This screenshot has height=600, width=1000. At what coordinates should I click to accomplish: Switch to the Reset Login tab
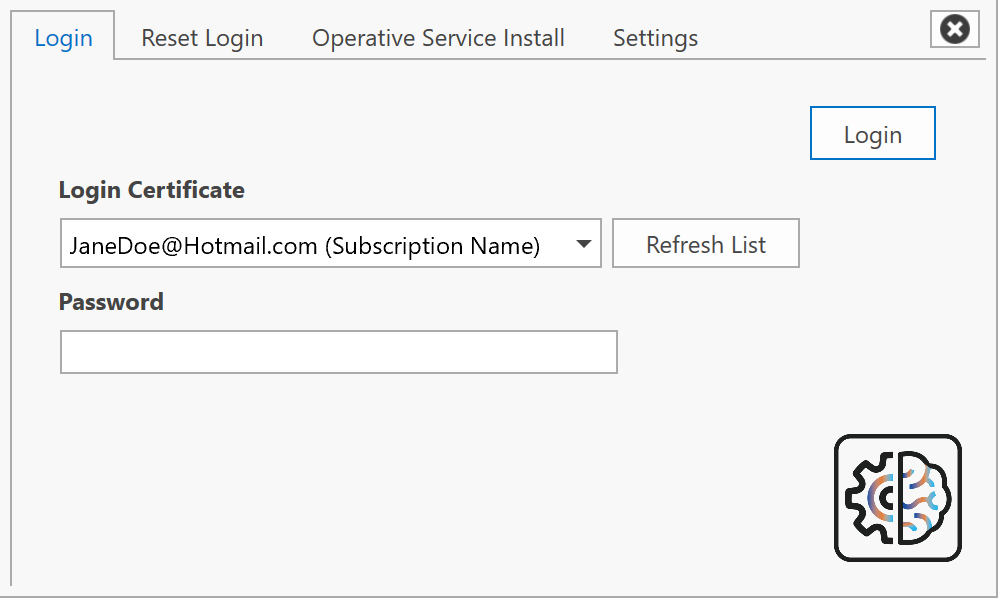202,38
